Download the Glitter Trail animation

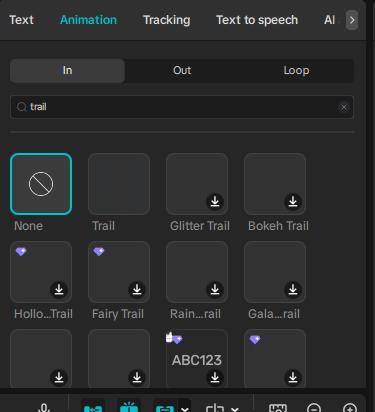[x=215, y=201]
